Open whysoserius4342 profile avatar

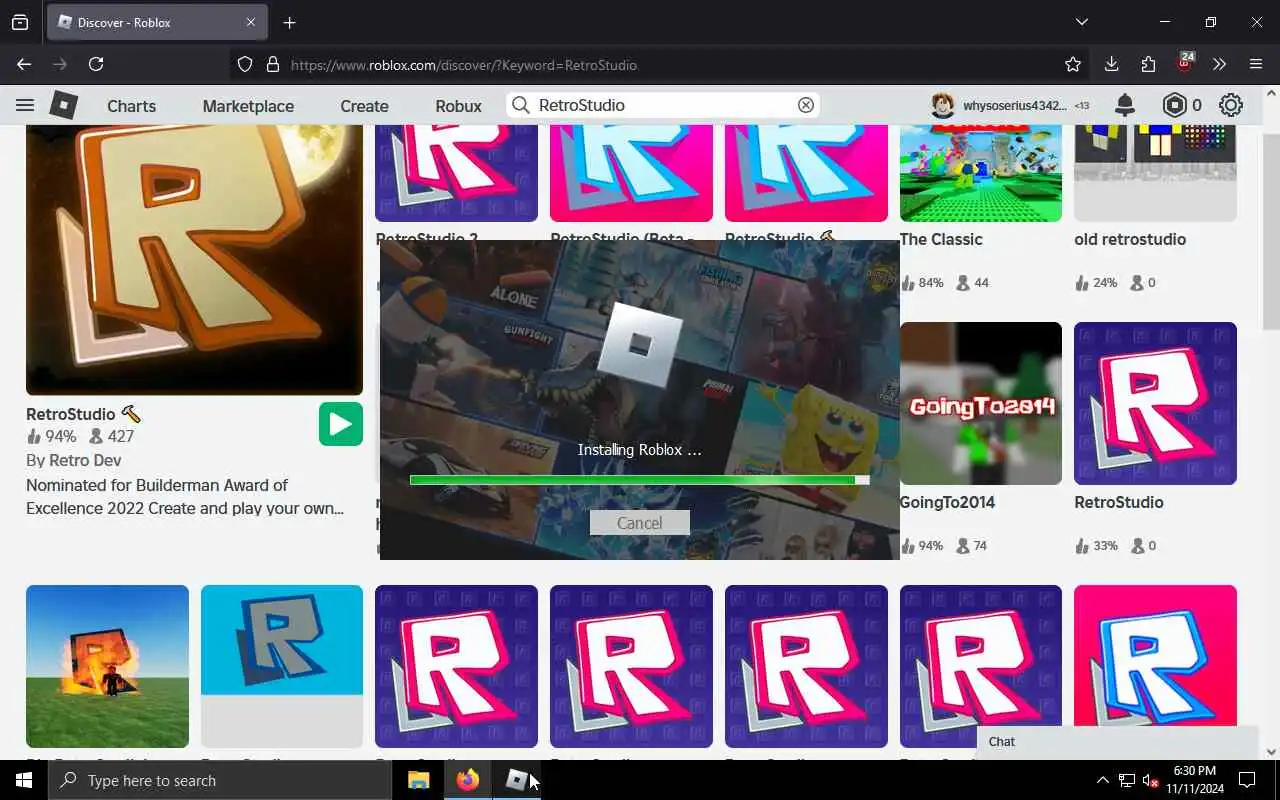click(x=943, y=105)
